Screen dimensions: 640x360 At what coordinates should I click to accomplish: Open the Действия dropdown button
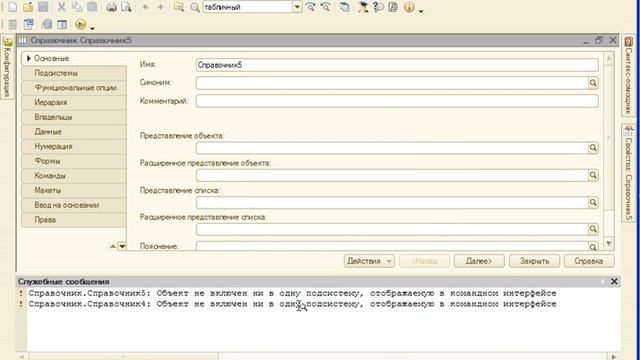pyautogui.click(x=369, y=261)
